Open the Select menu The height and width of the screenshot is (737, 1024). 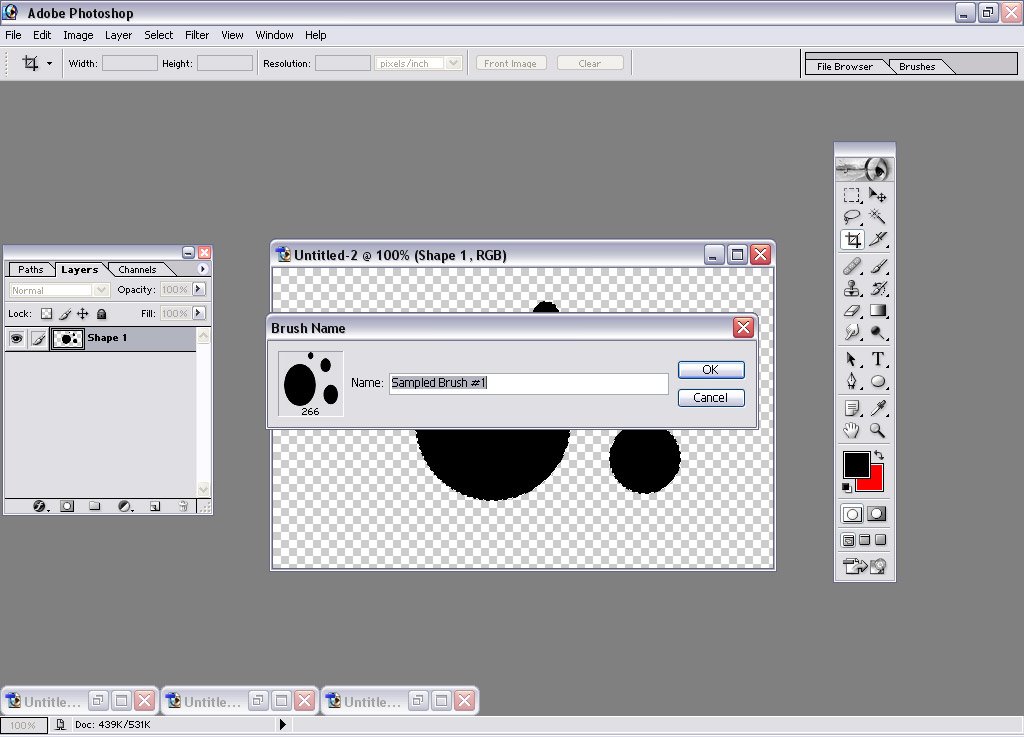coord(159,35)
